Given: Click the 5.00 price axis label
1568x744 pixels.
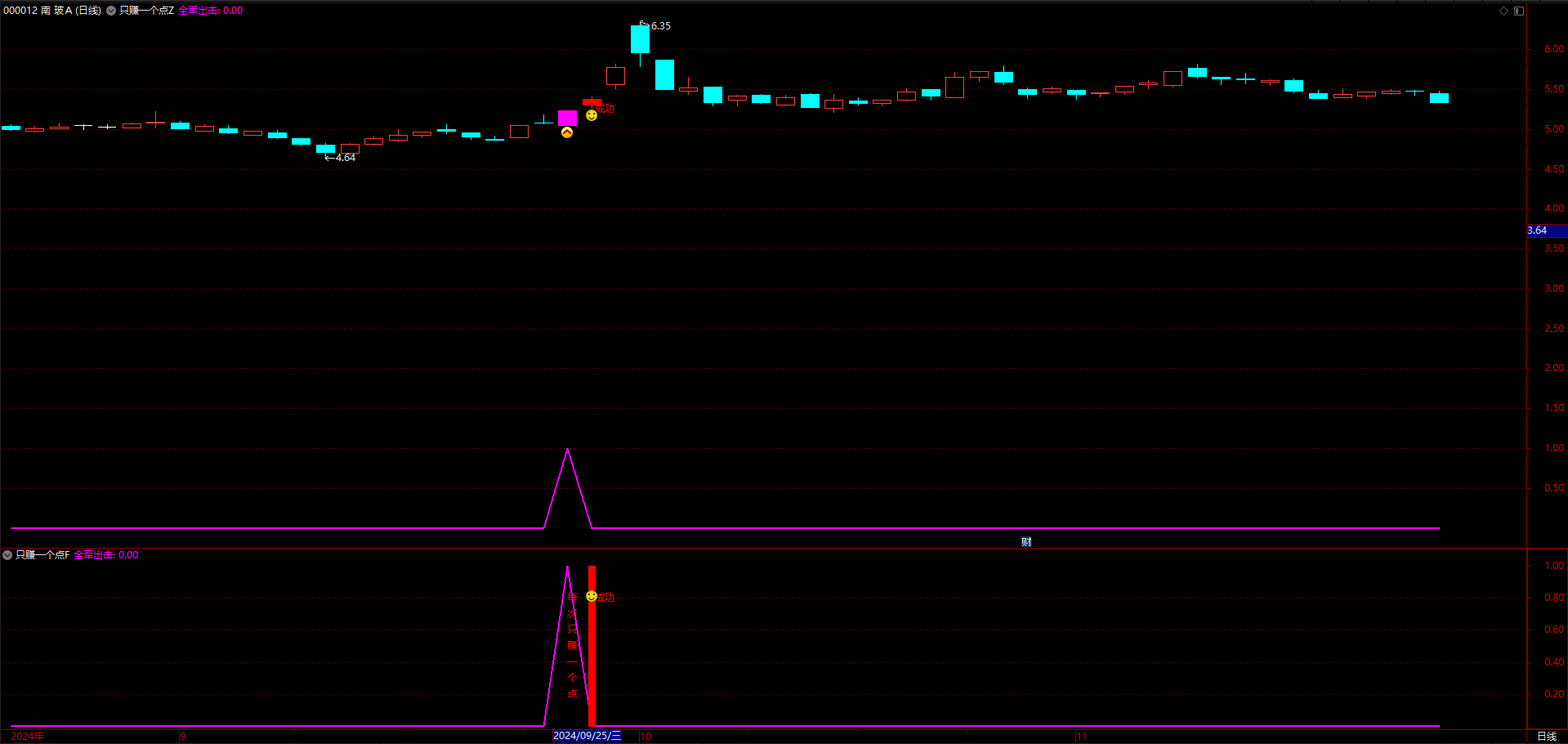Looking at the screenshot, I should [x=1554, y=129].
